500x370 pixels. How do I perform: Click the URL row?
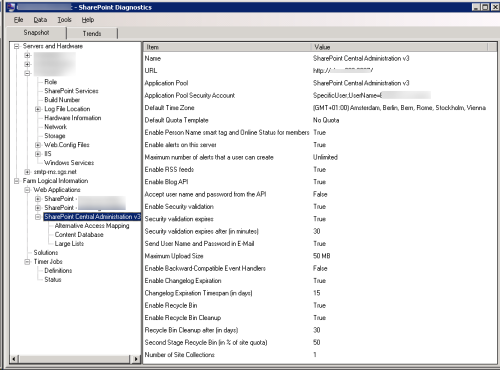click(320, 71)
